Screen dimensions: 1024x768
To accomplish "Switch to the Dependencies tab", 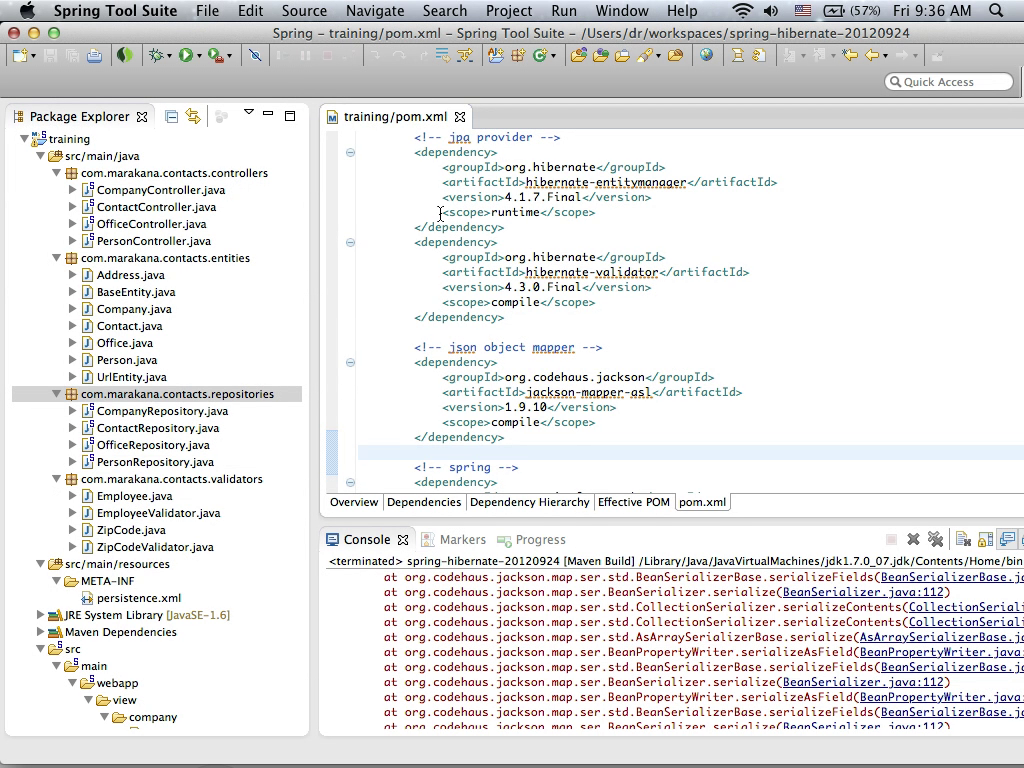I will pyautogui.click(x=424, y=502).
